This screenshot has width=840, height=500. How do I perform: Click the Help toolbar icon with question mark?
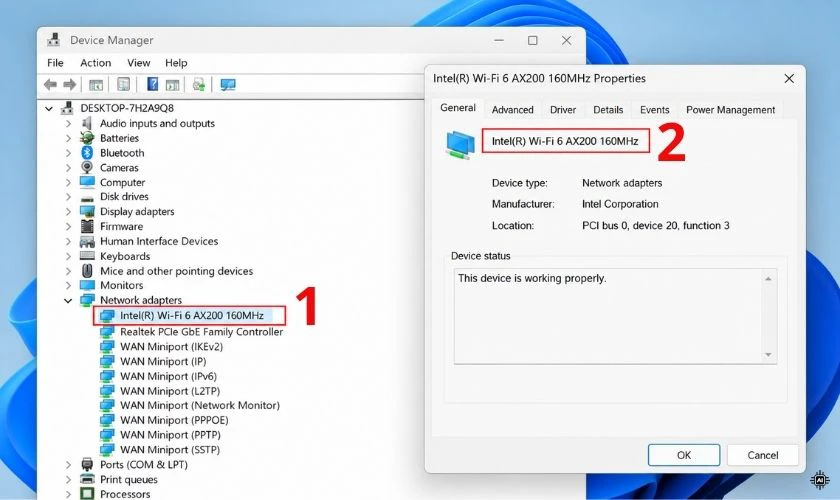(x=153, y=84)
